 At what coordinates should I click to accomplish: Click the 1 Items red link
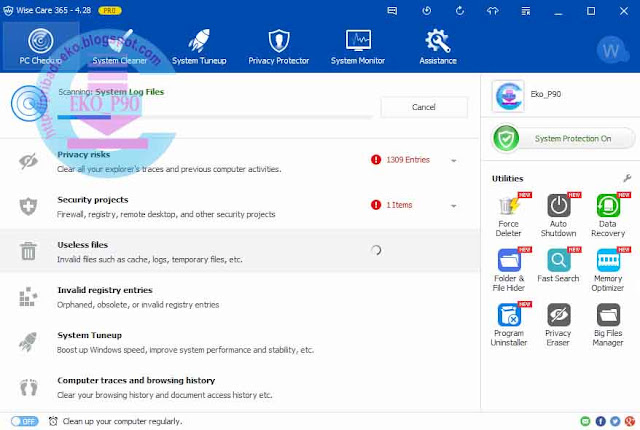399,205
